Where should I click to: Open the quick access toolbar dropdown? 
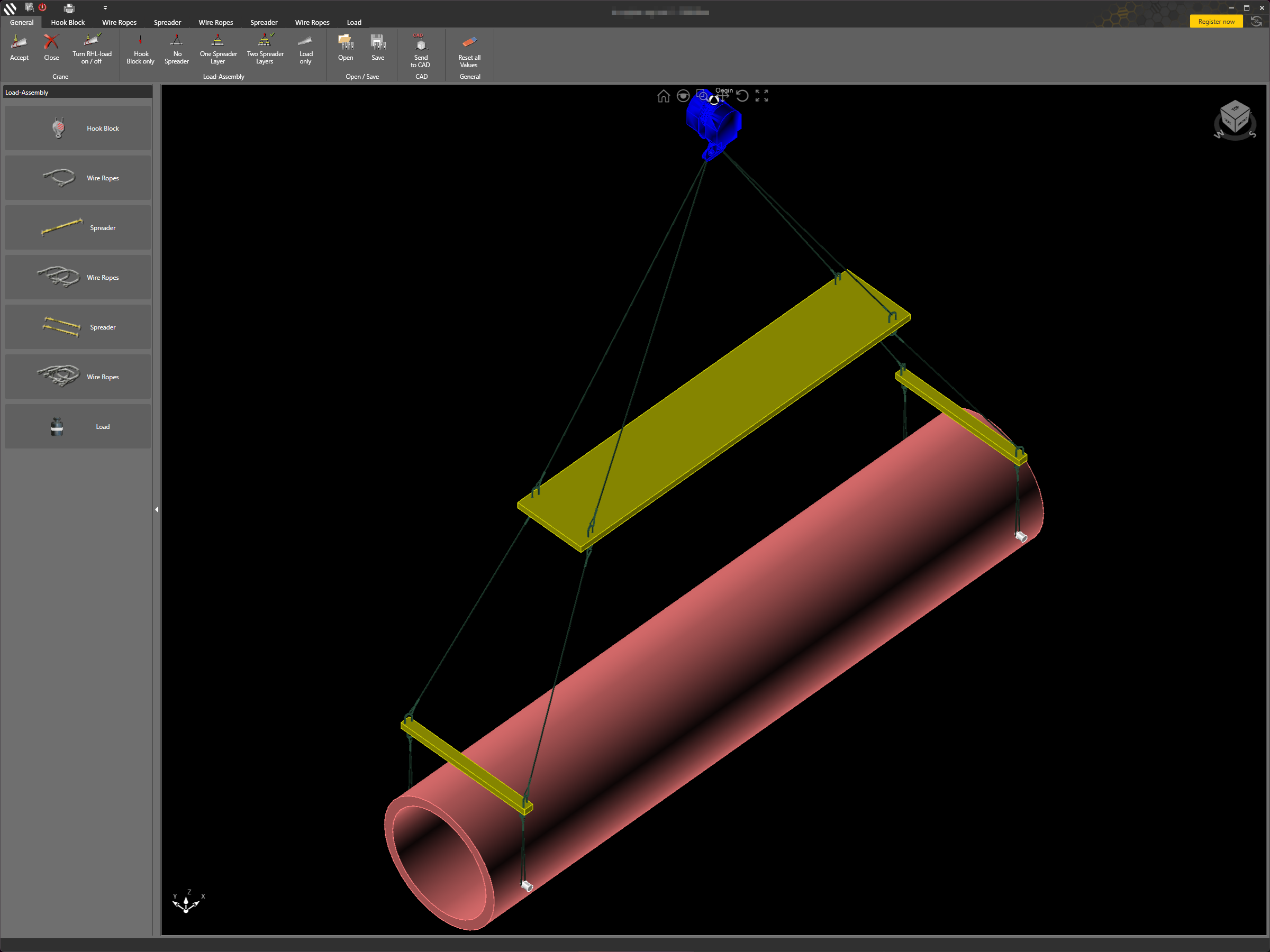tap(105, 8)
